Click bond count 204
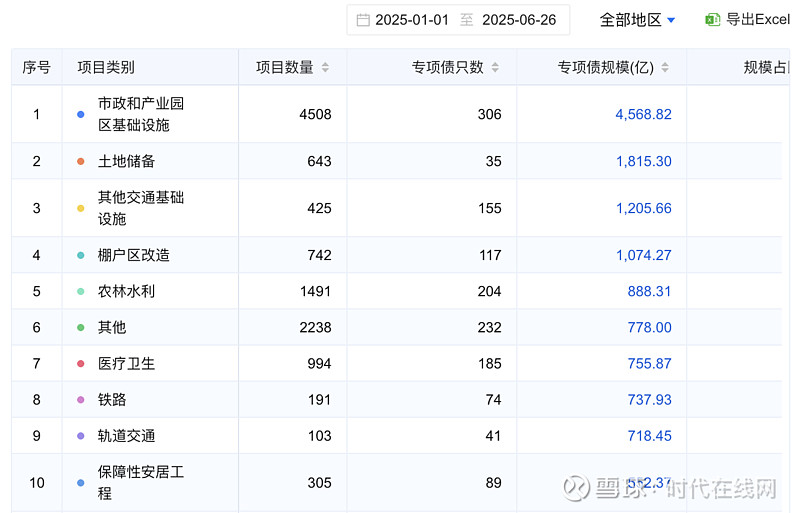The image size is (800, 513). [x=490, y=291]
